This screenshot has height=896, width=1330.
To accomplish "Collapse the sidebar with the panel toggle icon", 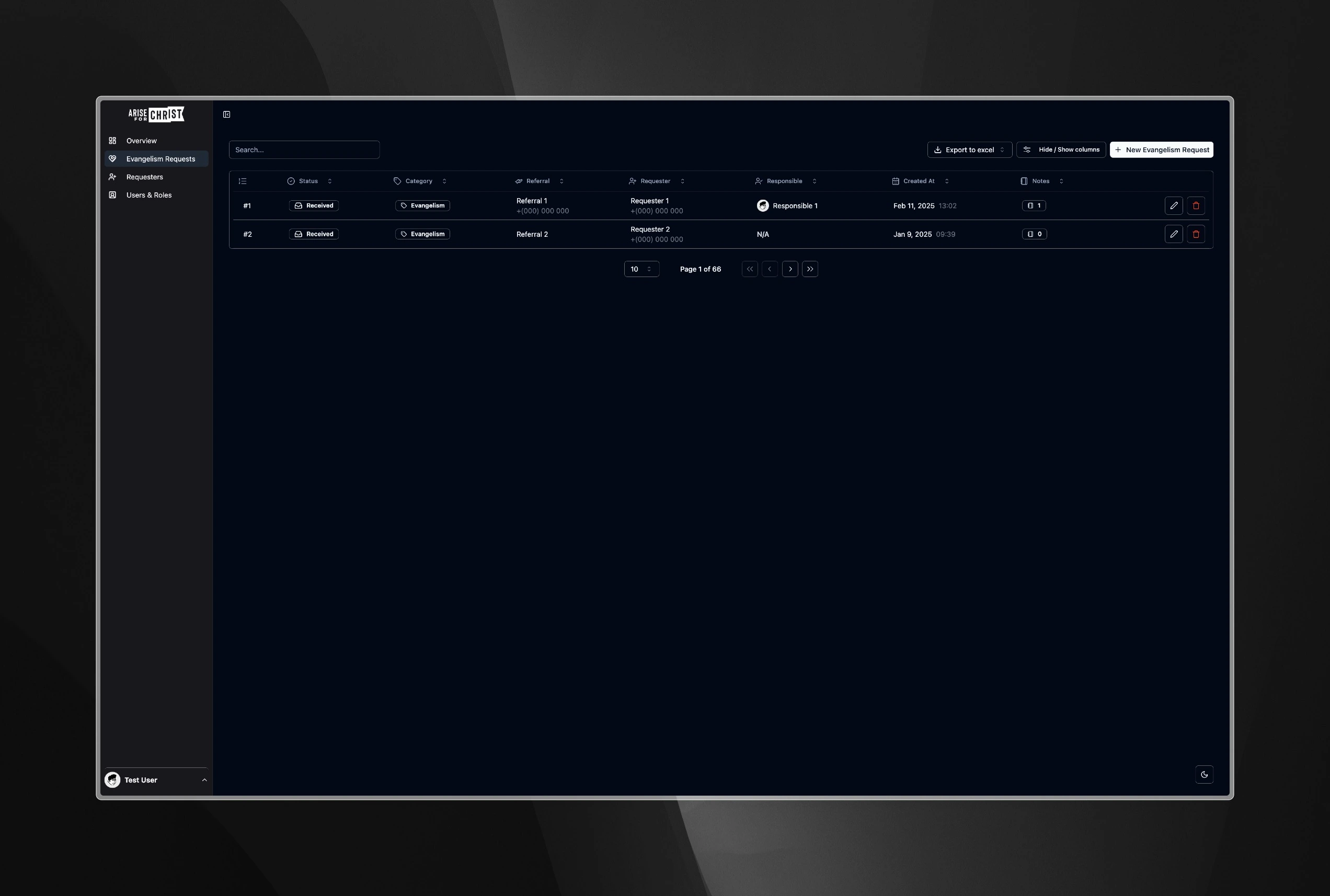I will [x=227, y=114].
